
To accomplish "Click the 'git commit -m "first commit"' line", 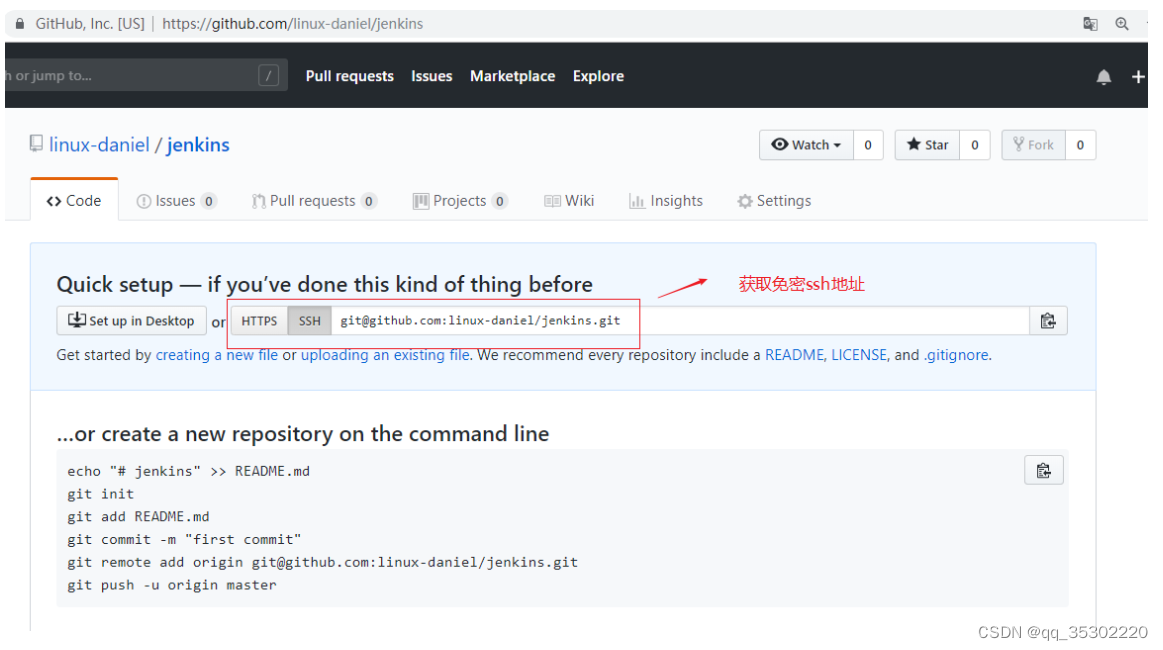I will click(185, 539).
